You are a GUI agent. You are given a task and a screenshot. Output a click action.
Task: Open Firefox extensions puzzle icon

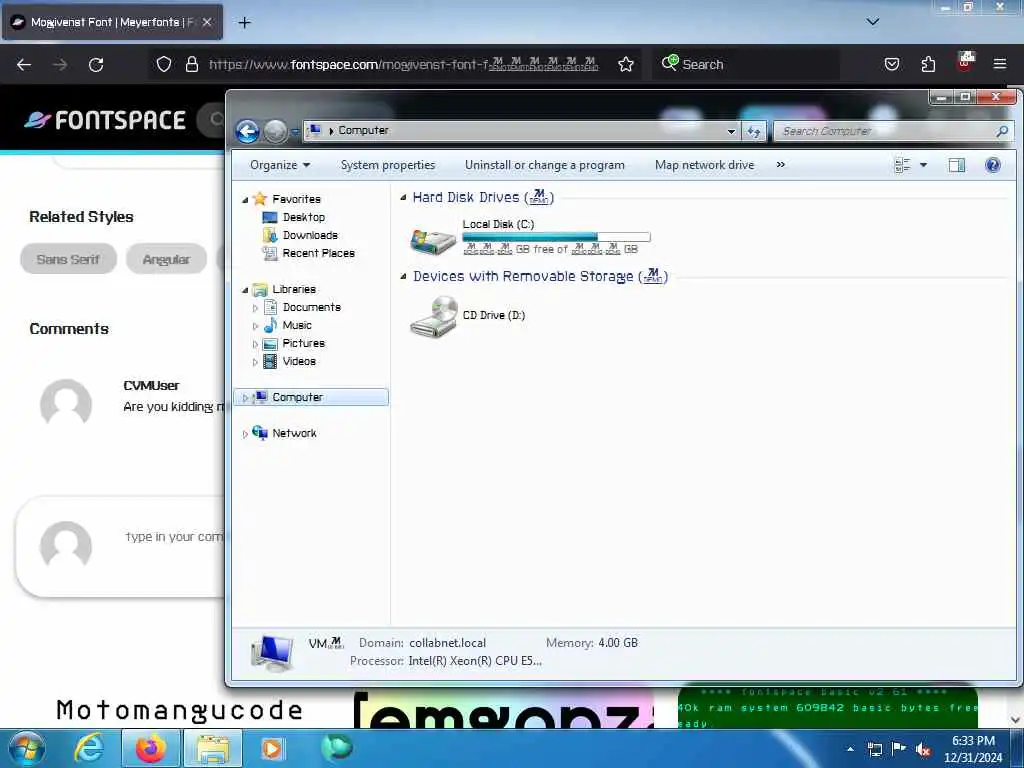(x=928, y=64)
